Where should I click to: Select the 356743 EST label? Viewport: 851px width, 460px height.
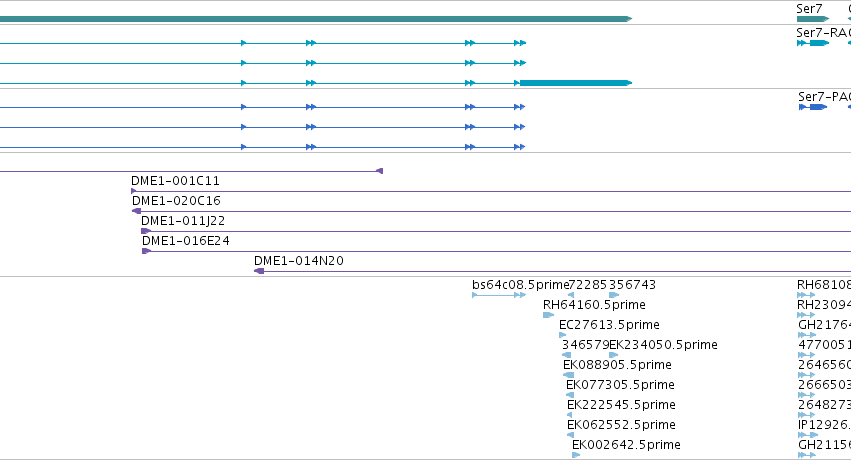[632, 285]
